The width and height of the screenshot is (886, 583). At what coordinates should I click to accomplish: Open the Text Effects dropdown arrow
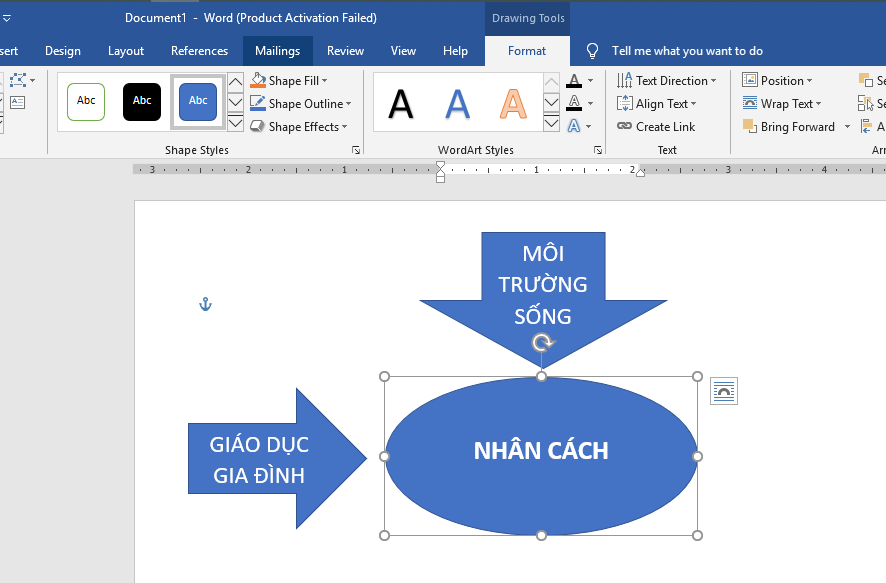(x=589, y=126)
